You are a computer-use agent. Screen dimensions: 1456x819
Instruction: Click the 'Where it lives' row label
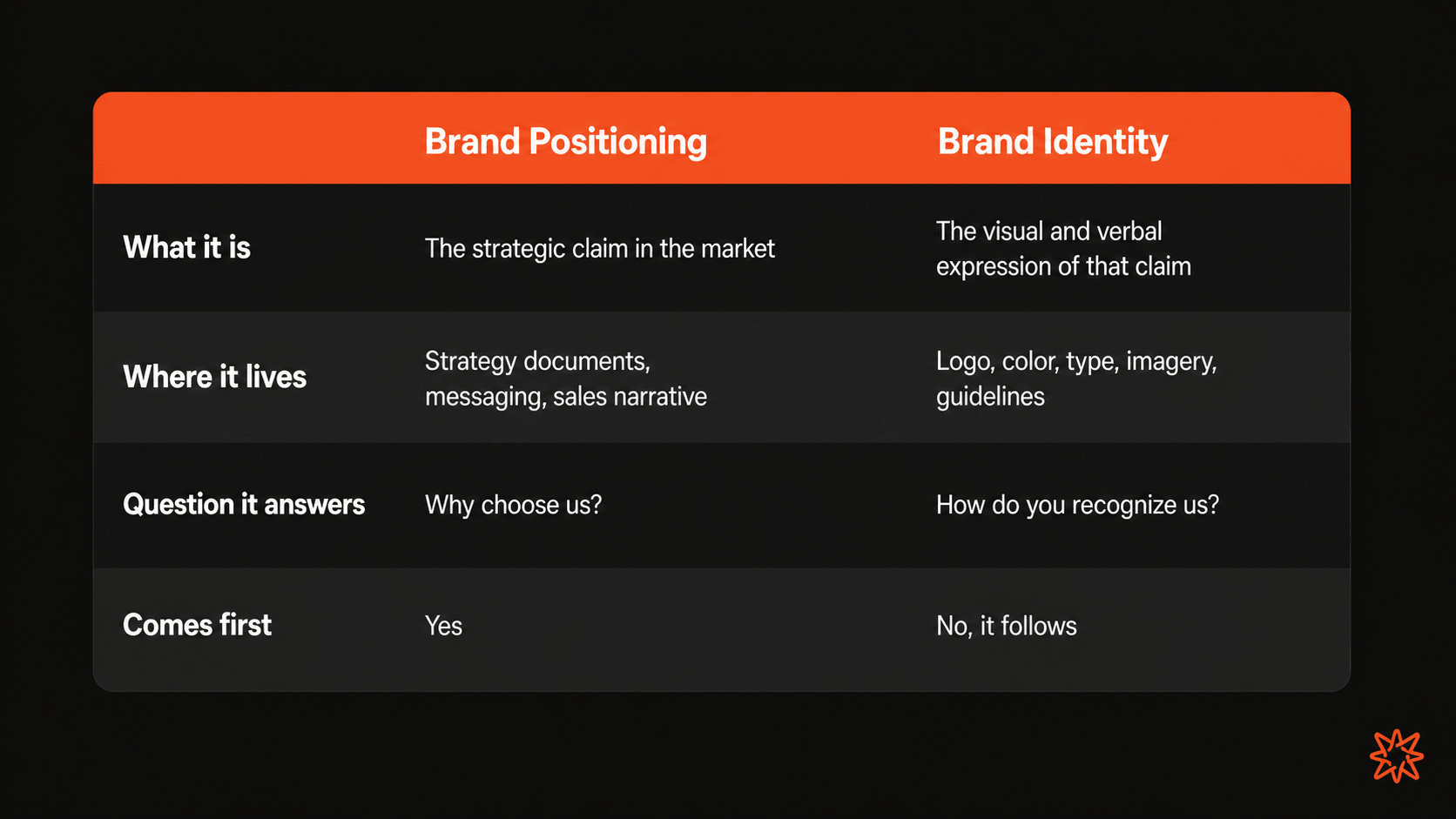click(214, 377)
